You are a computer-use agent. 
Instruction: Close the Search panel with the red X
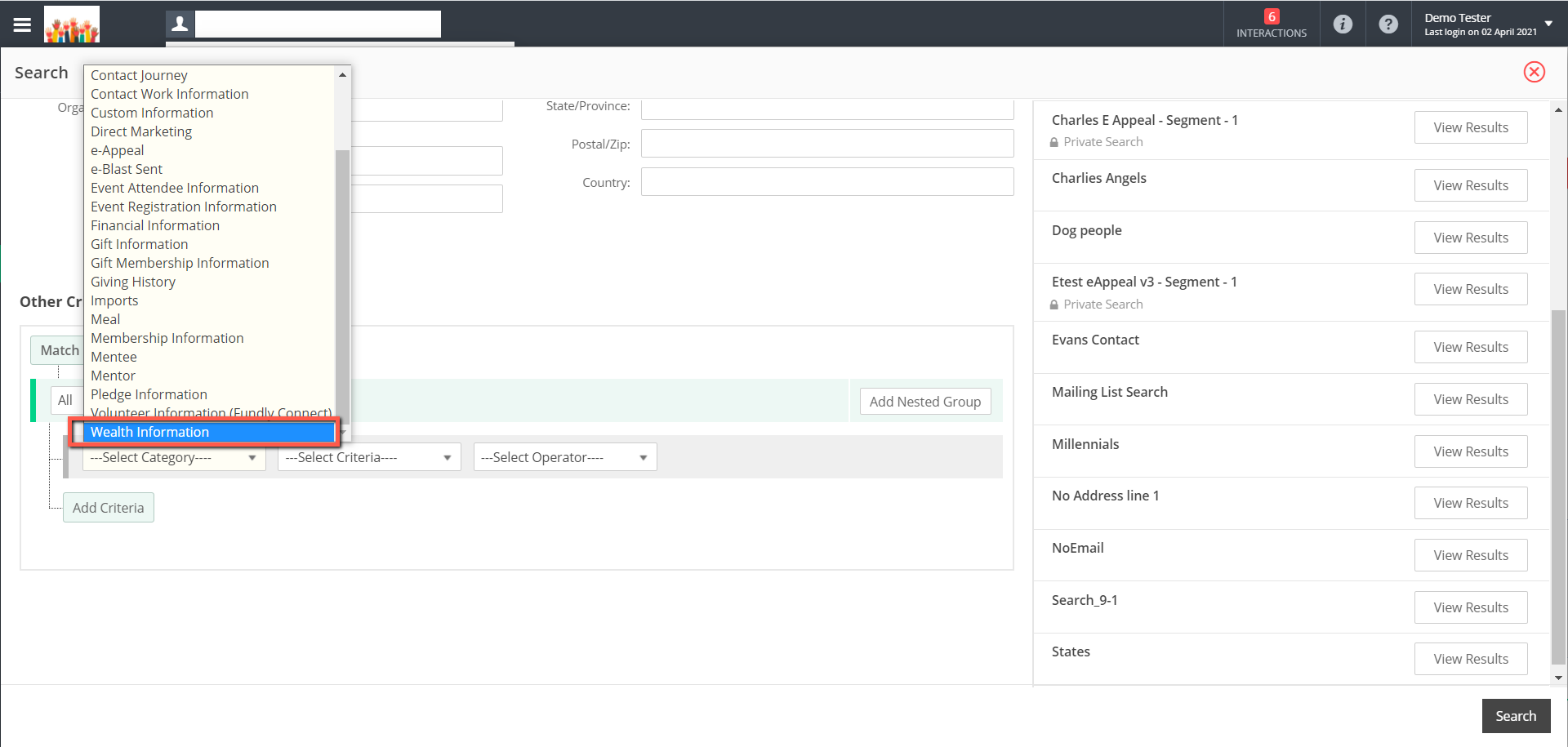[1535, 72]
